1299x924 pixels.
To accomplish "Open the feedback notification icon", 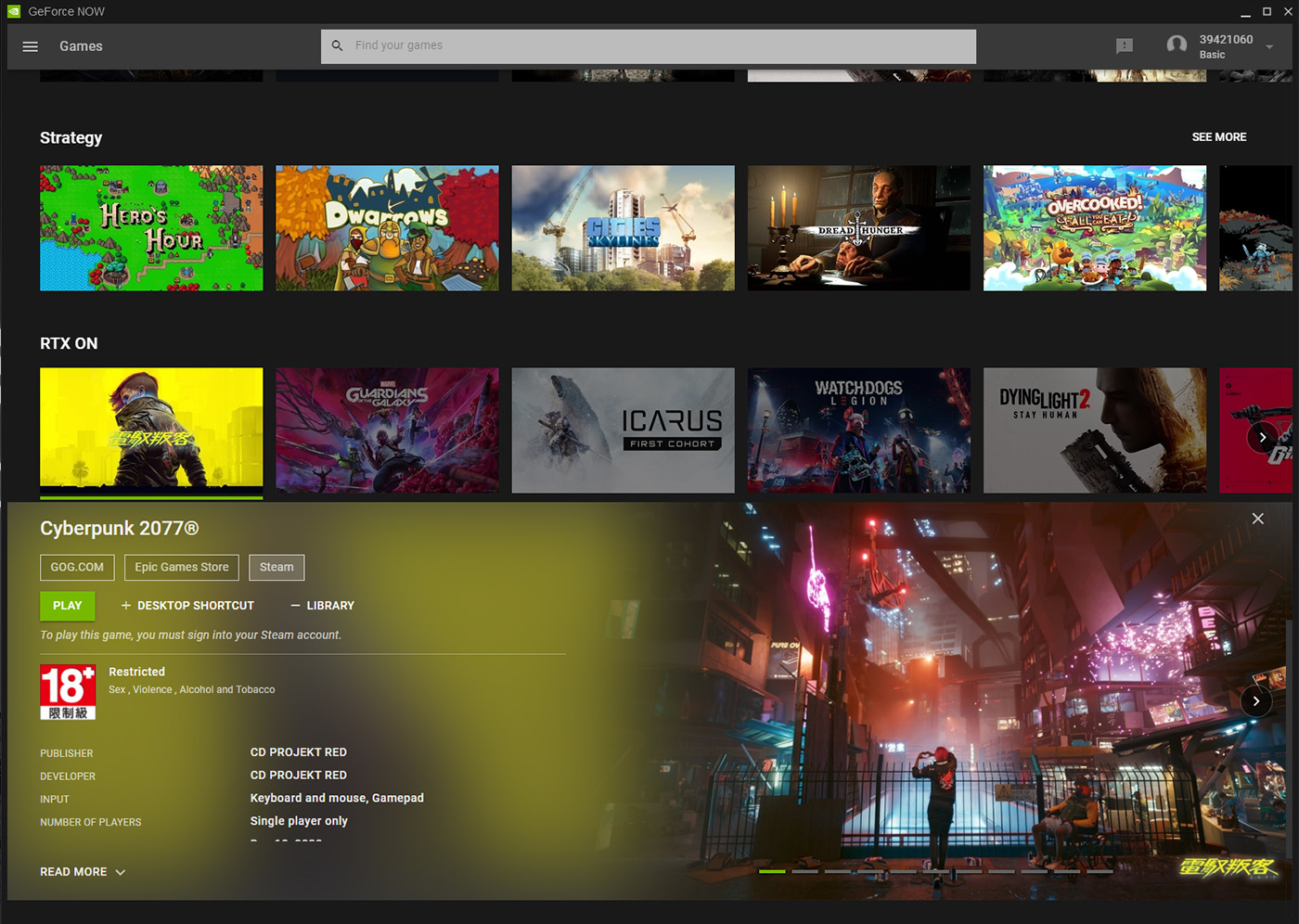I will [1125, 45].
